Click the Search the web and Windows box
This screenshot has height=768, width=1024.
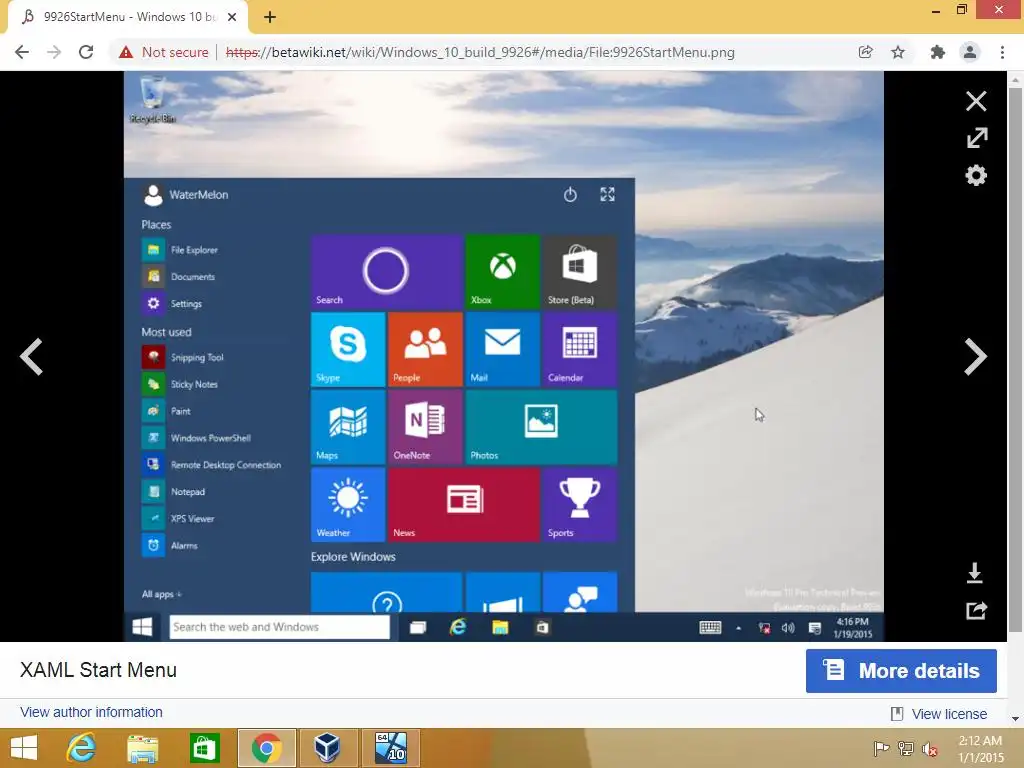[x=280, y=627]
